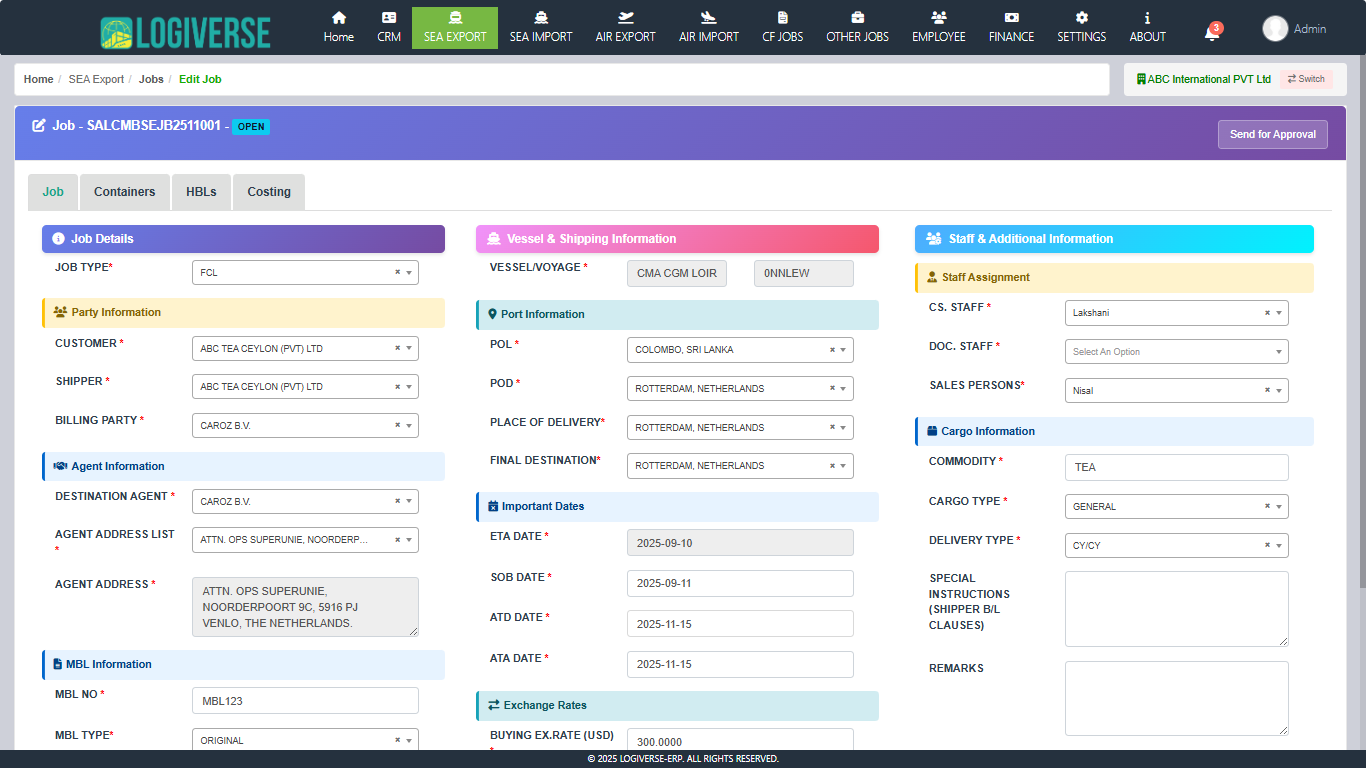Viewport: 1366px width, 768px height.
Task: Open Air Export plane icon
Action: pyautogui.click(x=626, y=18)
